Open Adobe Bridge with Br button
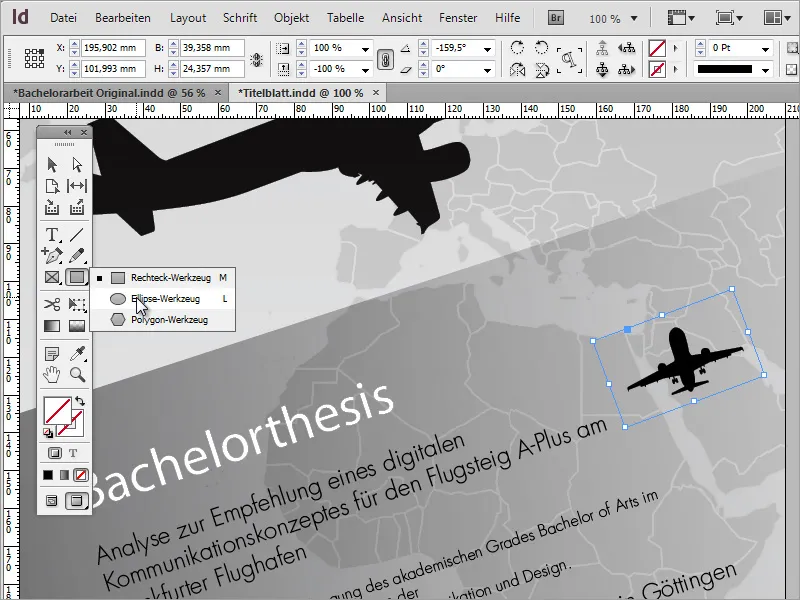Viewport: 800px width, 600px height. (x=556, y=18)
